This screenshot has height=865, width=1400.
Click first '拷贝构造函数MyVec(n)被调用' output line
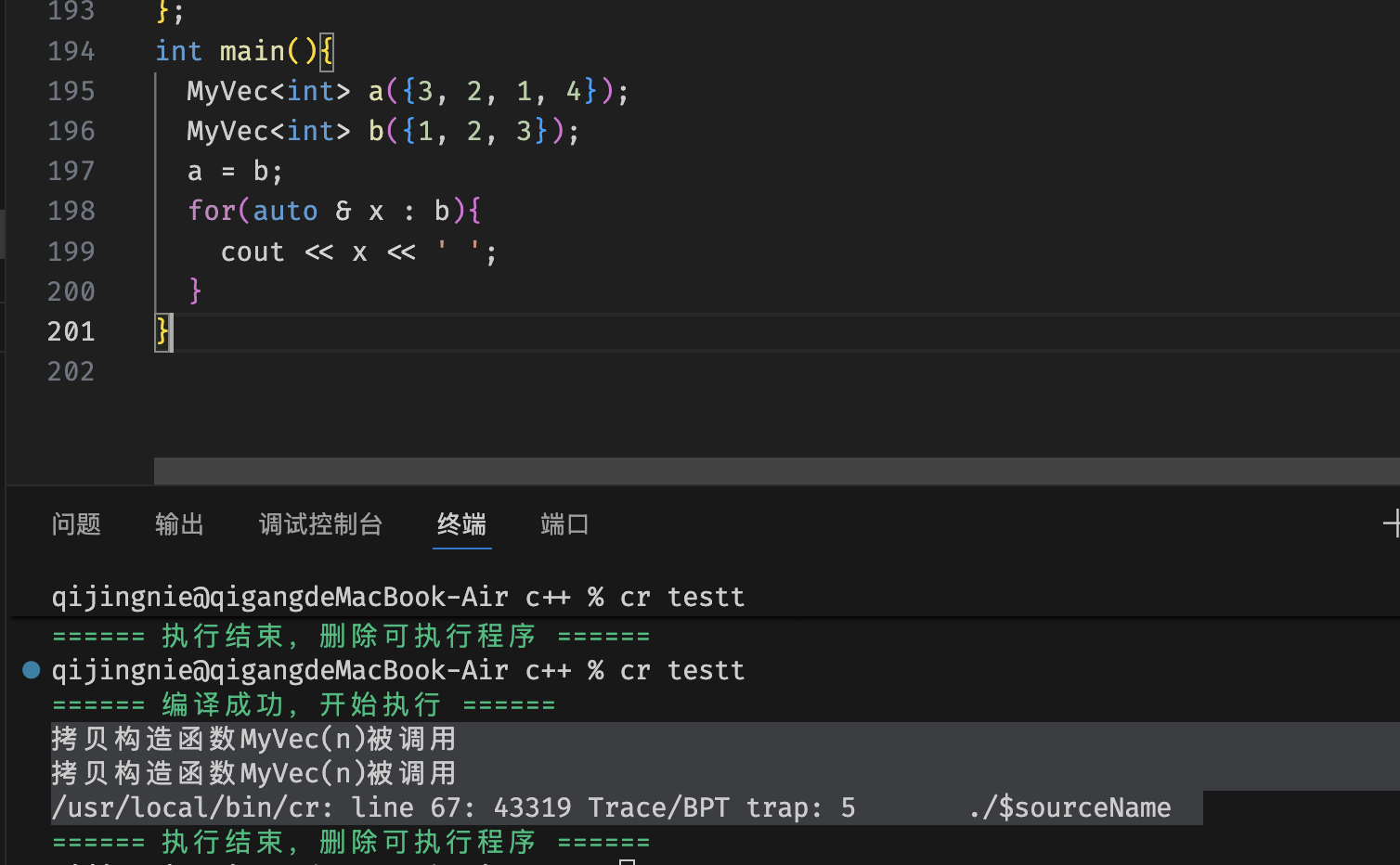point(253,740)
